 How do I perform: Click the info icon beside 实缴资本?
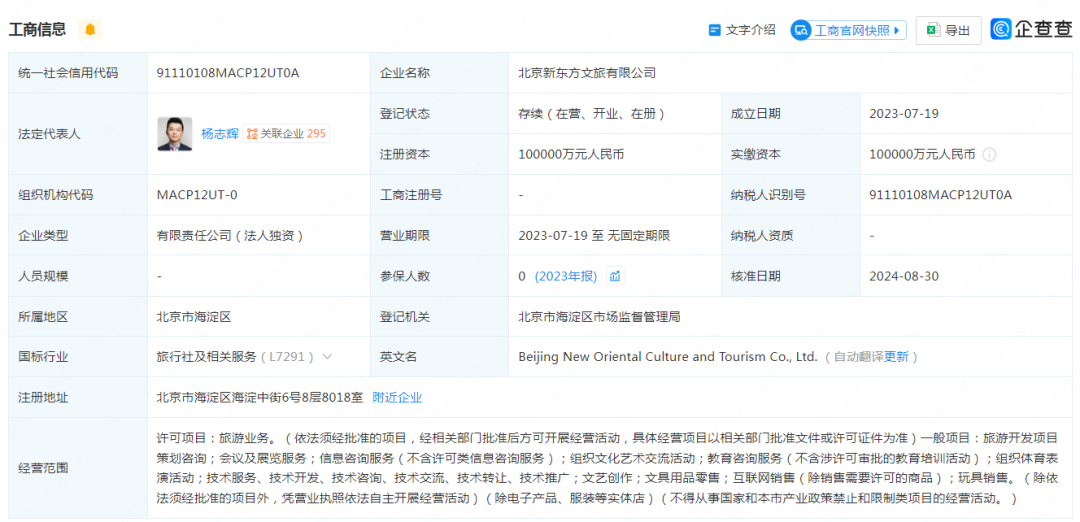989,155
